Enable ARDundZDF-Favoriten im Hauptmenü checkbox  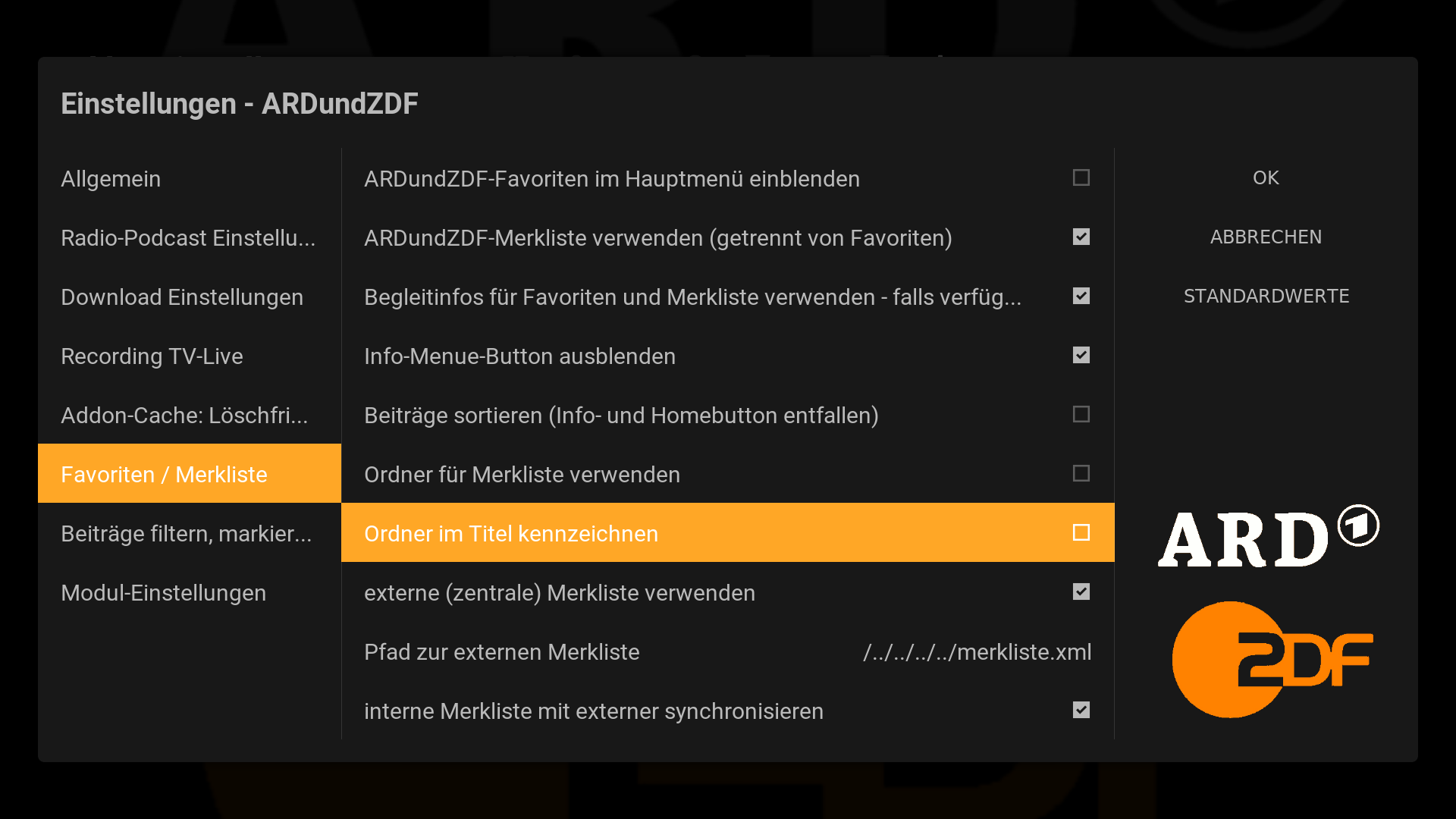pyautogui.click(x=1081, y=177)
